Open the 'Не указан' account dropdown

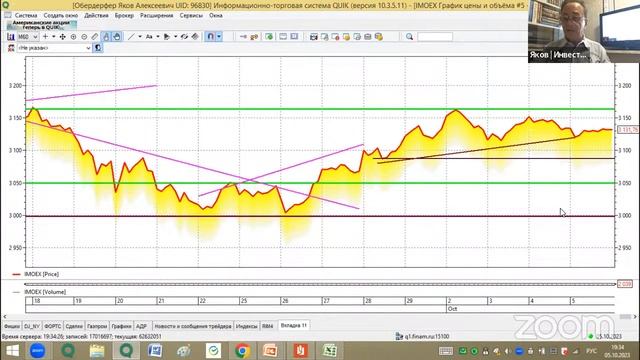[x=54, y=48]
